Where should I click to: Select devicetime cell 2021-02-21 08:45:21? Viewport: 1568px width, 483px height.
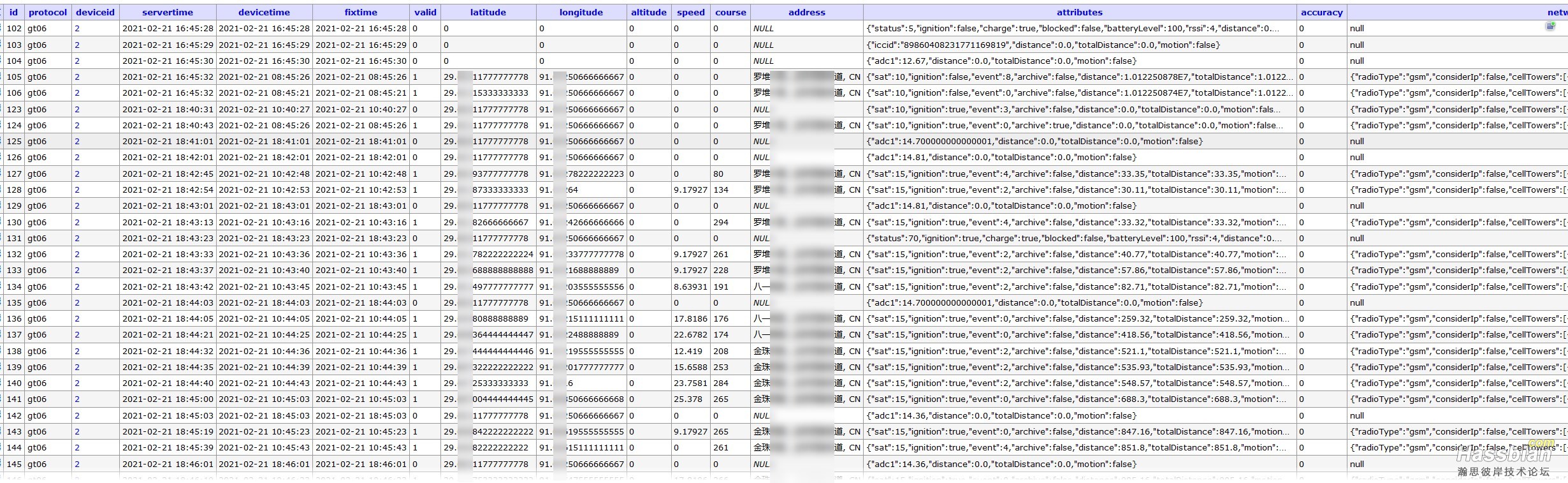pos(265,93)
